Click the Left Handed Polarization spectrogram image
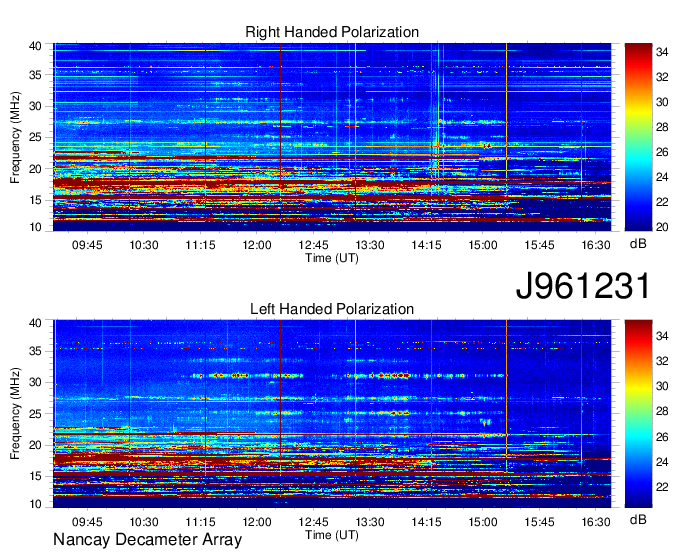680x552 pixels. pyautogui.click(x=332, y=414)
